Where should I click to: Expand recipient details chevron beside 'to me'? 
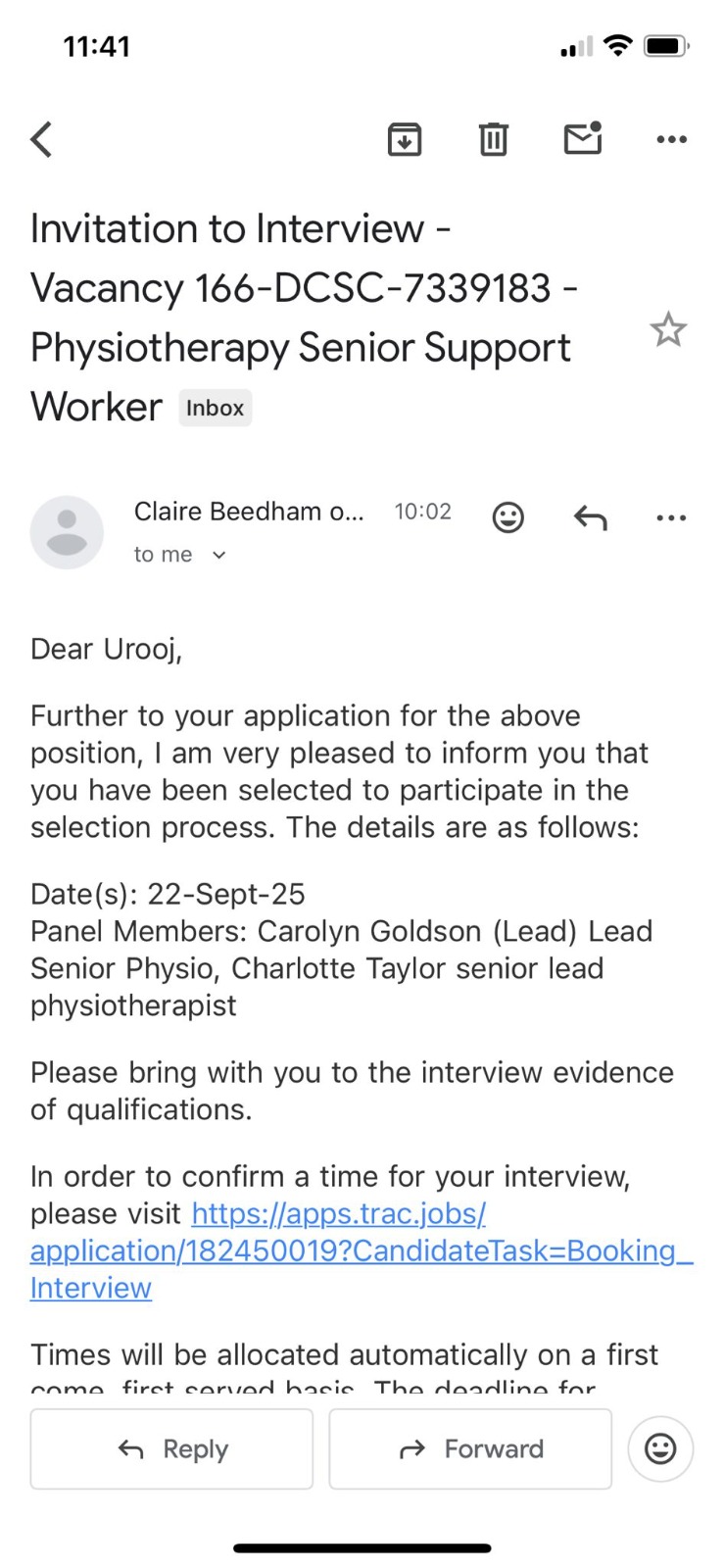click(x=219, y=556)
